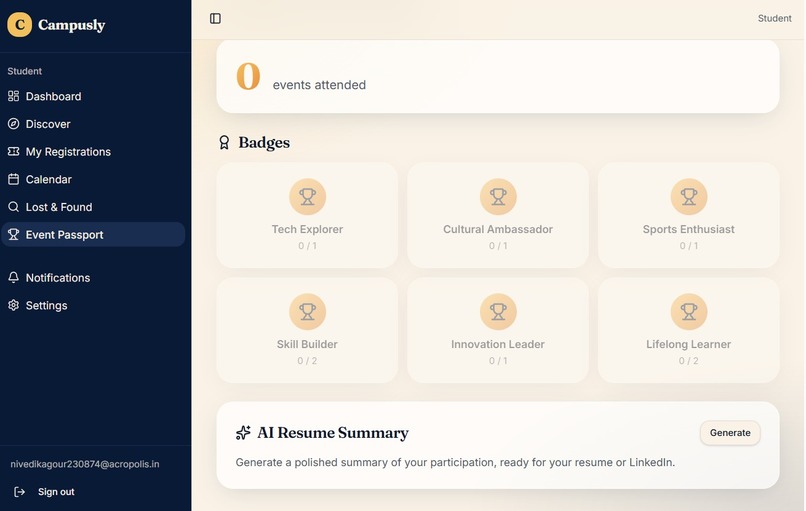Click the Calendar icon in sidebar
806x511 pixels.
[x=13, y=179]
